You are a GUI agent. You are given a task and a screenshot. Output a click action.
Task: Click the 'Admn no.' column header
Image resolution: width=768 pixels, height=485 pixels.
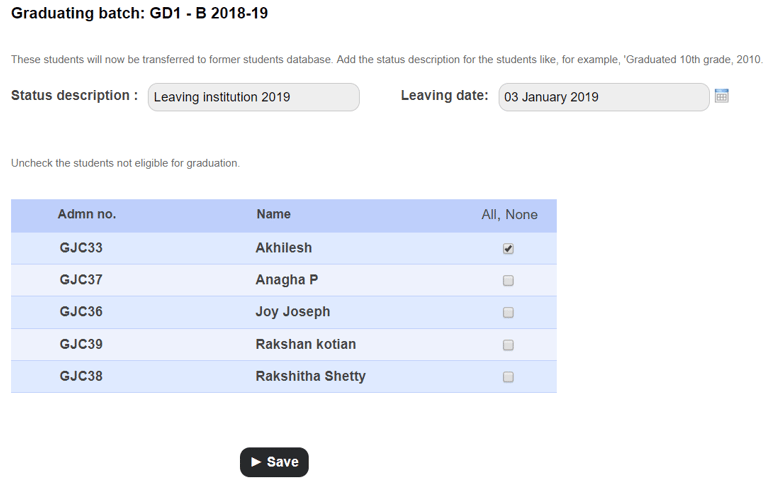pyautogui.click(x=87, y=214)
